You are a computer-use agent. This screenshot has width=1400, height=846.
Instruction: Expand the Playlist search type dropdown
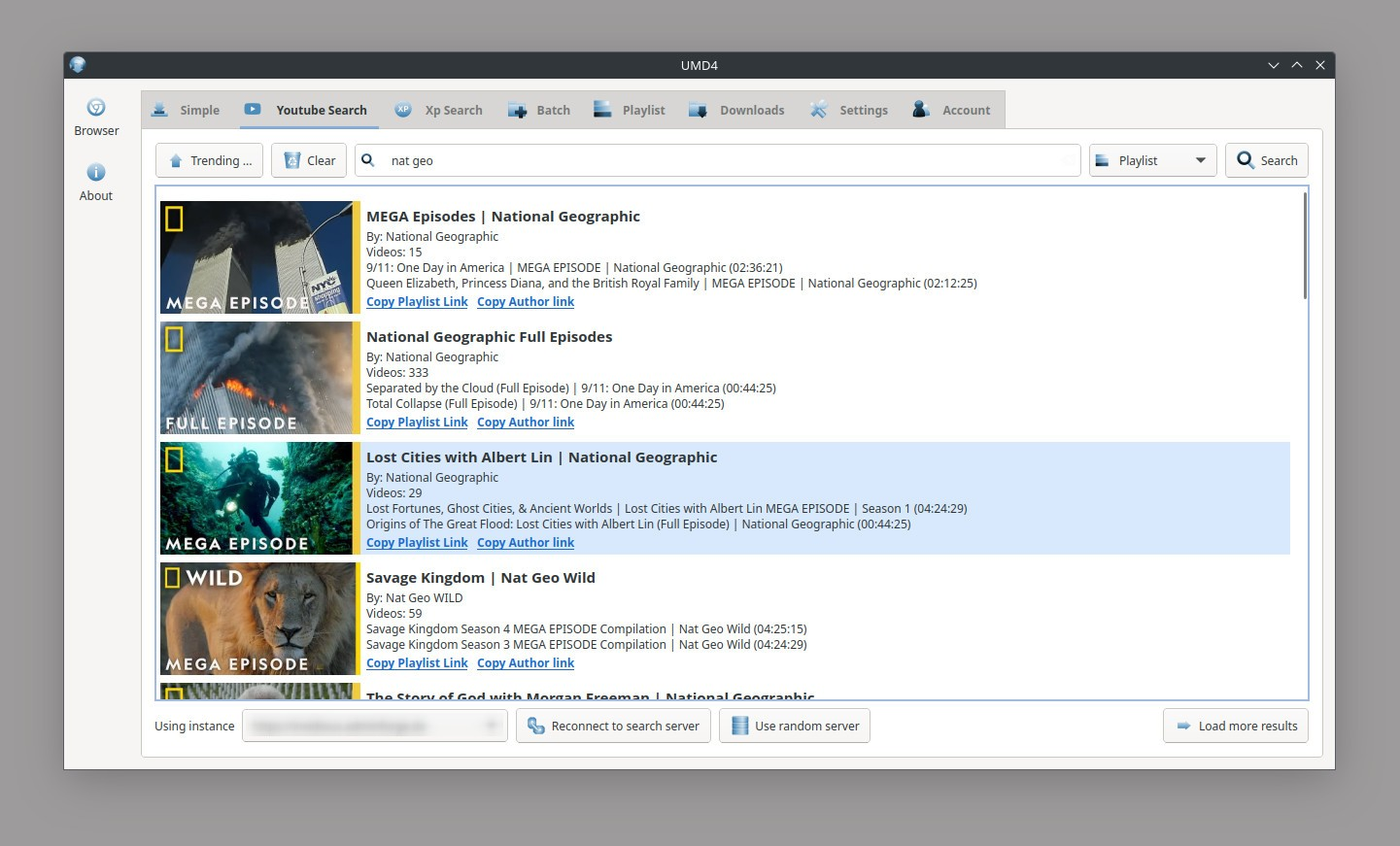1152,160
